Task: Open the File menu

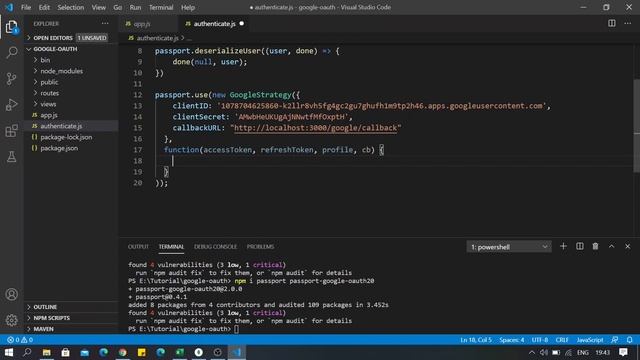Action: coord(26,7)
